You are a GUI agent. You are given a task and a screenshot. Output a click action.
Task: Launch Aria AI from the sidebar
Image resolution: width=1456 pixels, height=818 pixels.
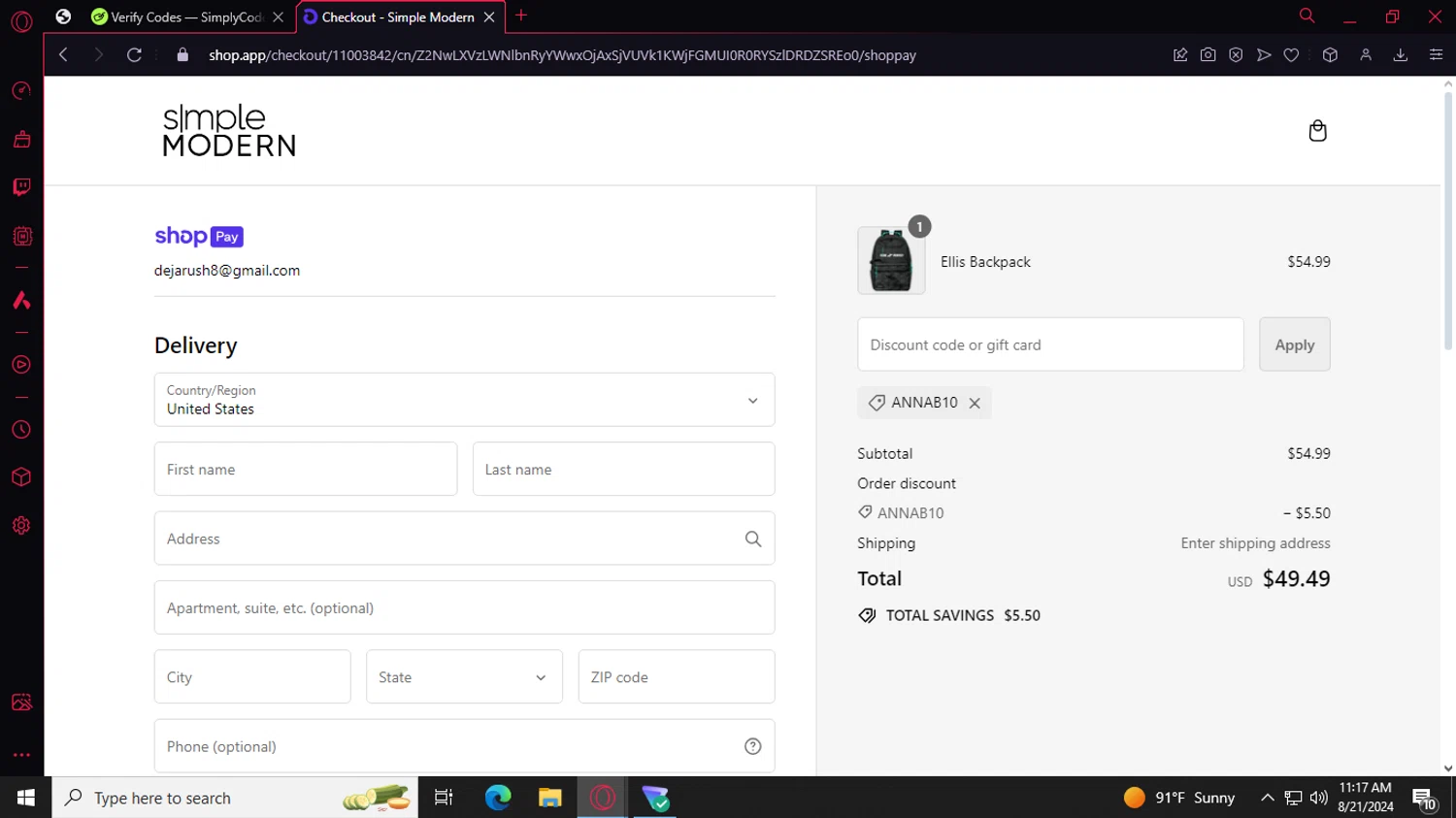pos(21,300)
